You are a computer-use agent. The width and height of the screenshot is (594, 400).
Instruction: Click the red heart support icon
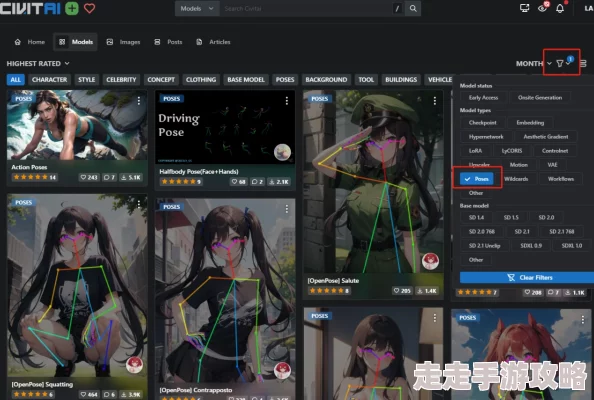click(89, 8)
